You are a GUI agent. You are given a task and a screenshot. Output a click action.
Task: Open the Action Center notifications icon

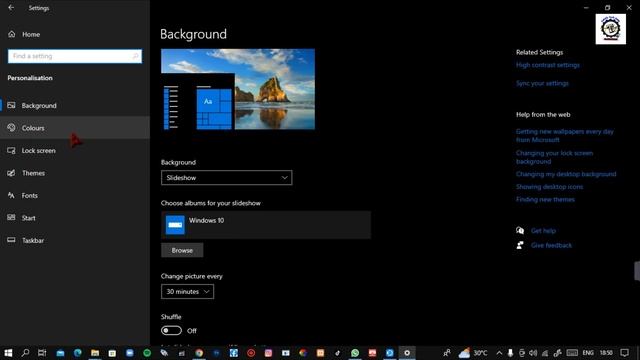[624, 353]
